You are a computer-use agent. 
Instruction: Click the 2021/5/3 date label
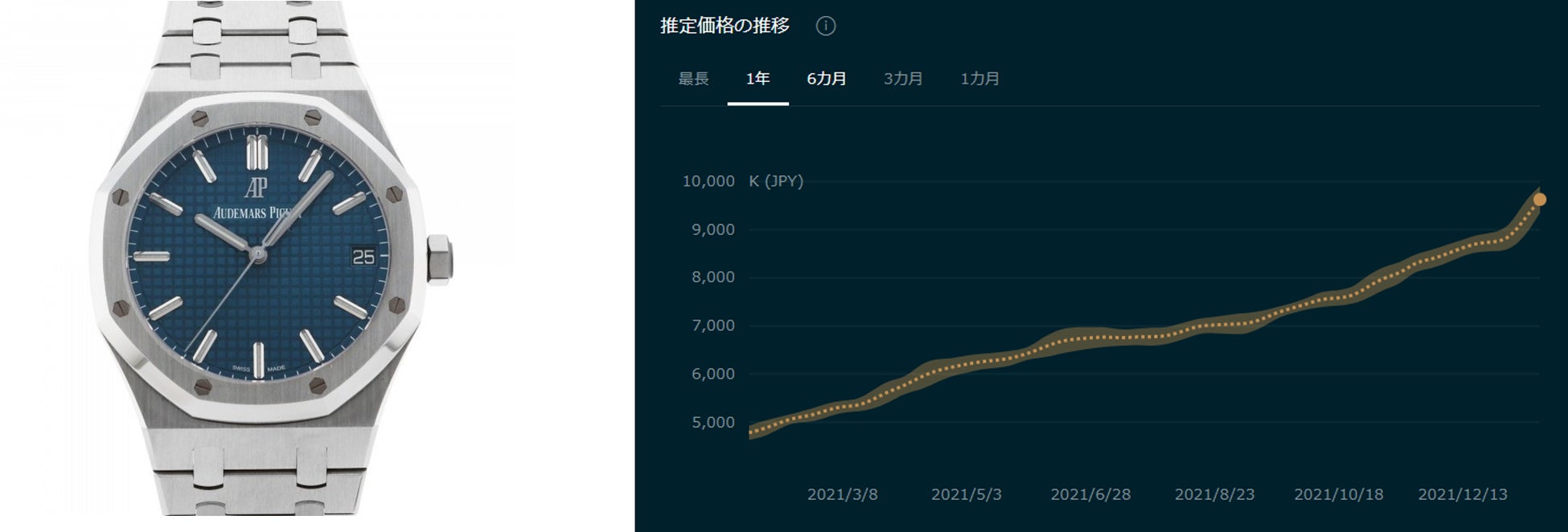tap(967, 494)
